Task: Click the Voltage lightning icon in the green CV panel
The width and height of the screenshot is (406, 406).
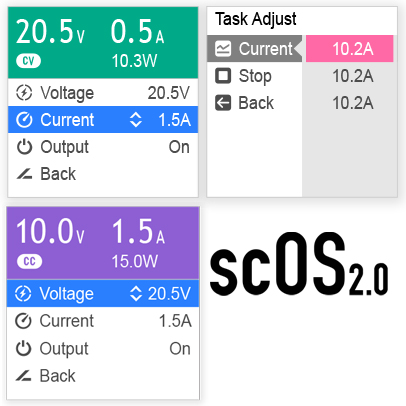Action: point(24,93)
